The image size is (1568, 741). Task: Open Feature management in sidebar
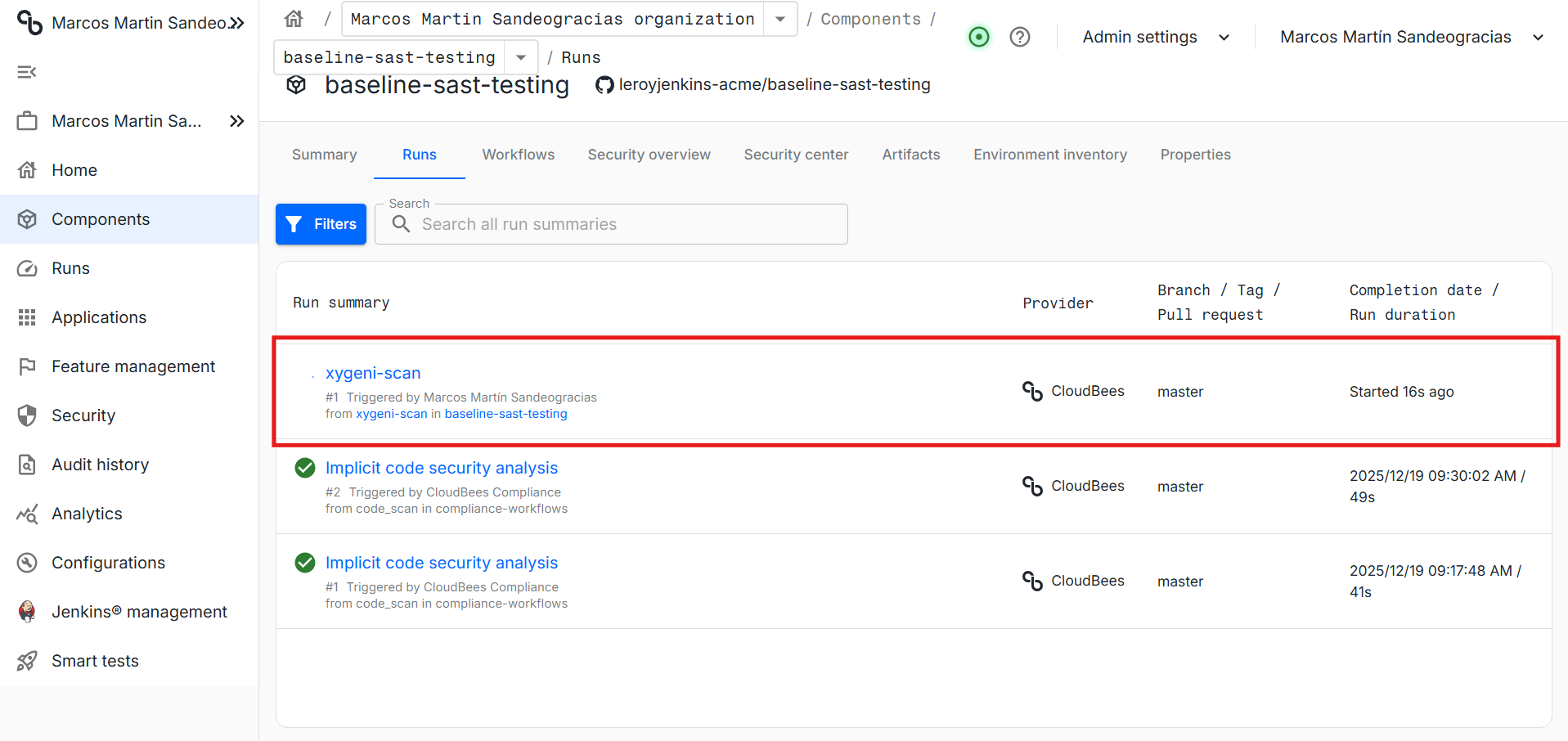tap(133, 366)
